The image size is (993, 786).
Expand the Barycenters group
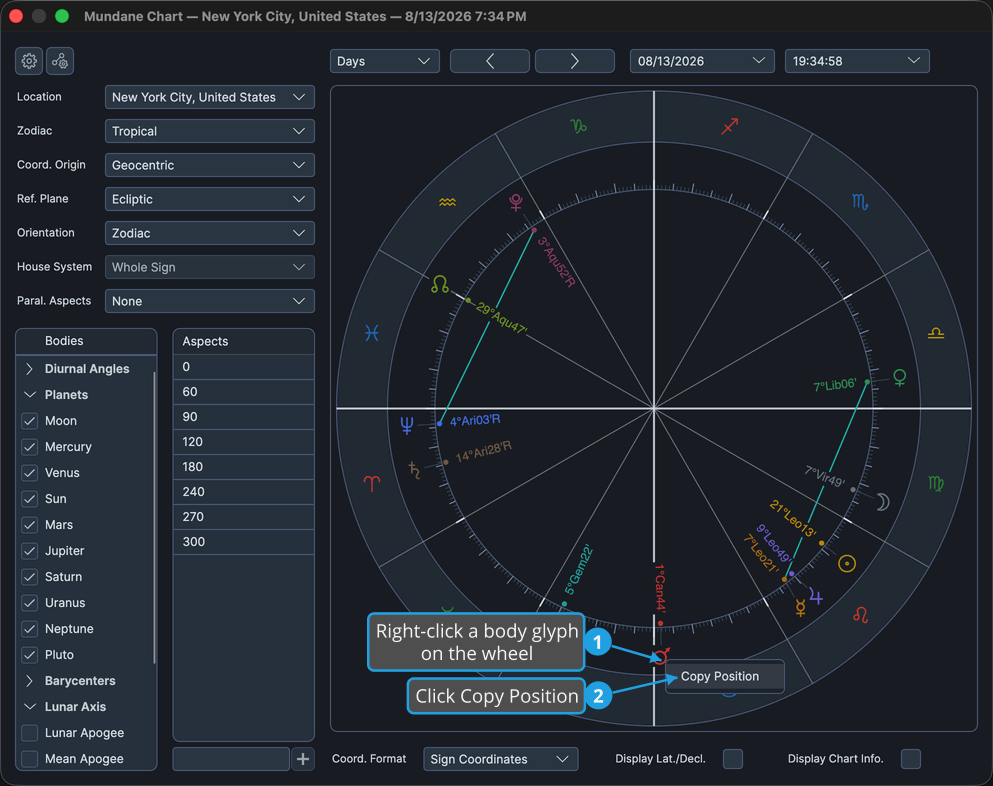tap(29, 681)
